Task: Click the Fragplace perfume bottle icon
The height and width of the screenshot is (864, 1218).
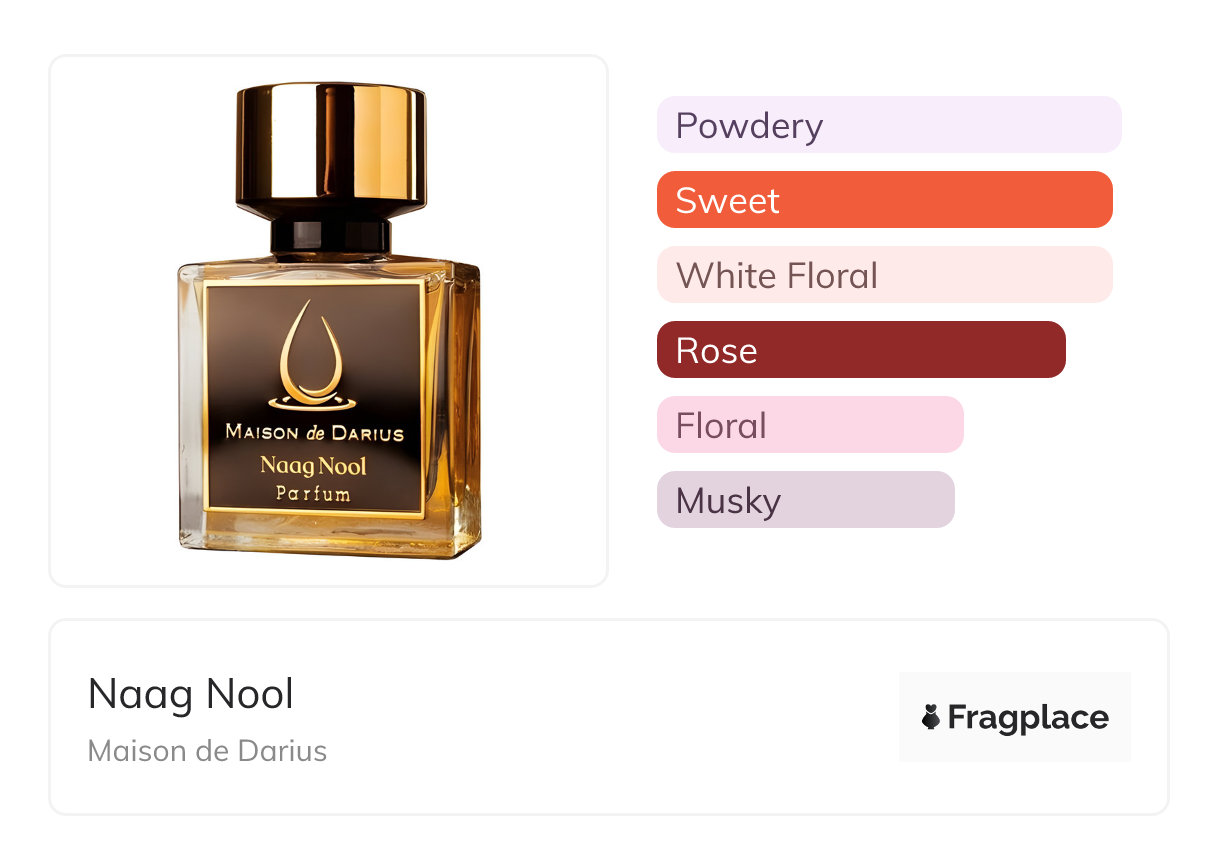Action: tap(931, 717)
